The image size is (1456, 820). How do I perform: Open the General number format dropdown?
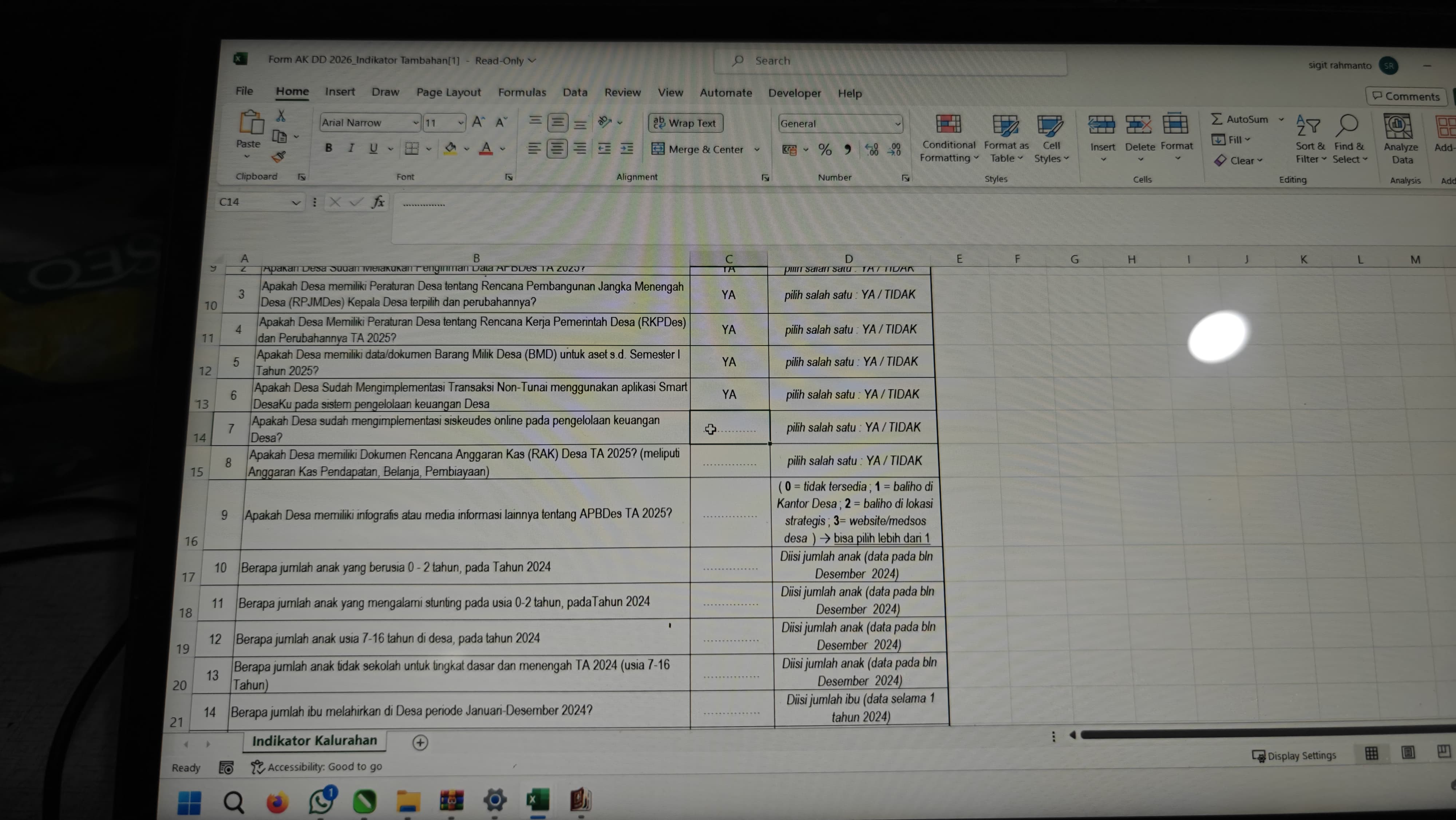[897, 124]
